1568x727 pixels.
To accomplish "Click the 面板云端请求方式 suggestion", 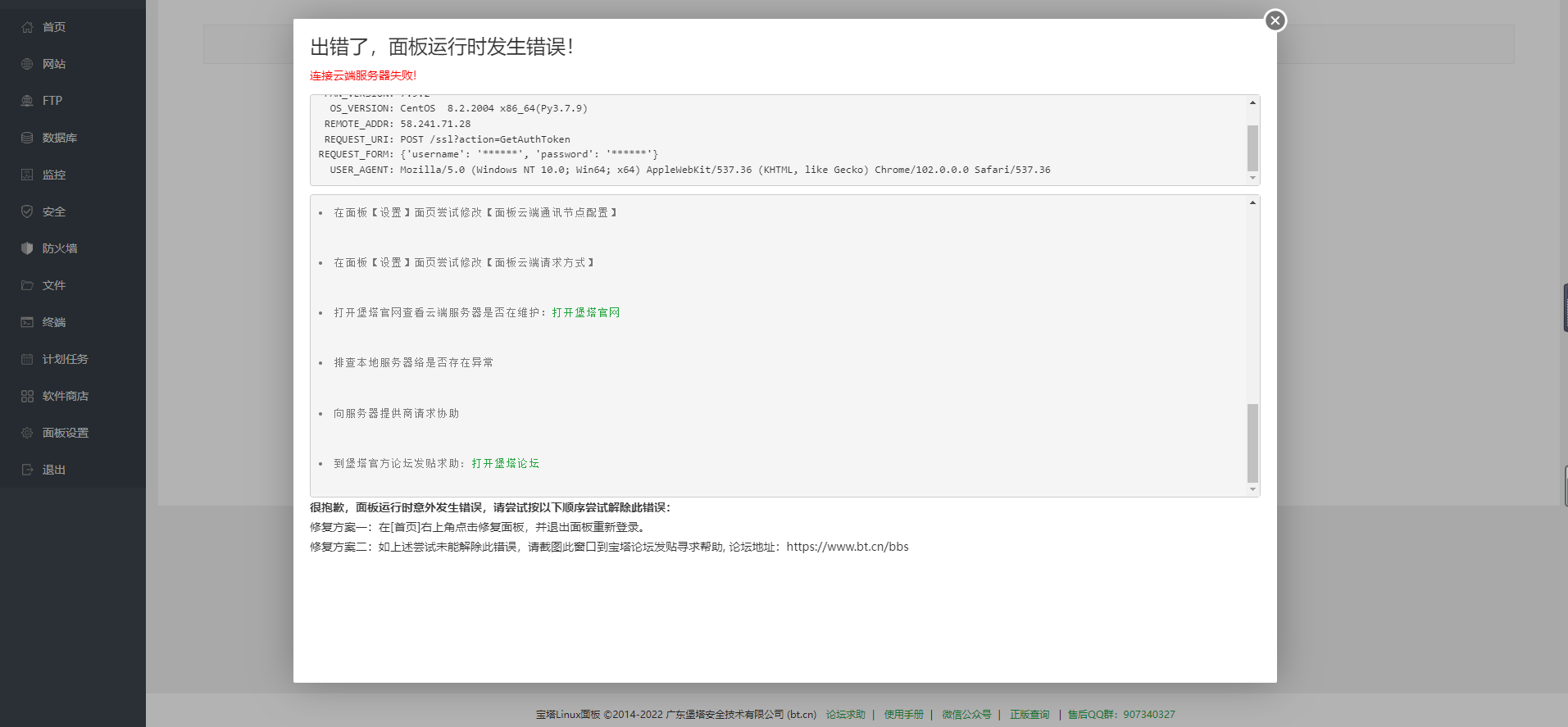I will click(464, 262).
